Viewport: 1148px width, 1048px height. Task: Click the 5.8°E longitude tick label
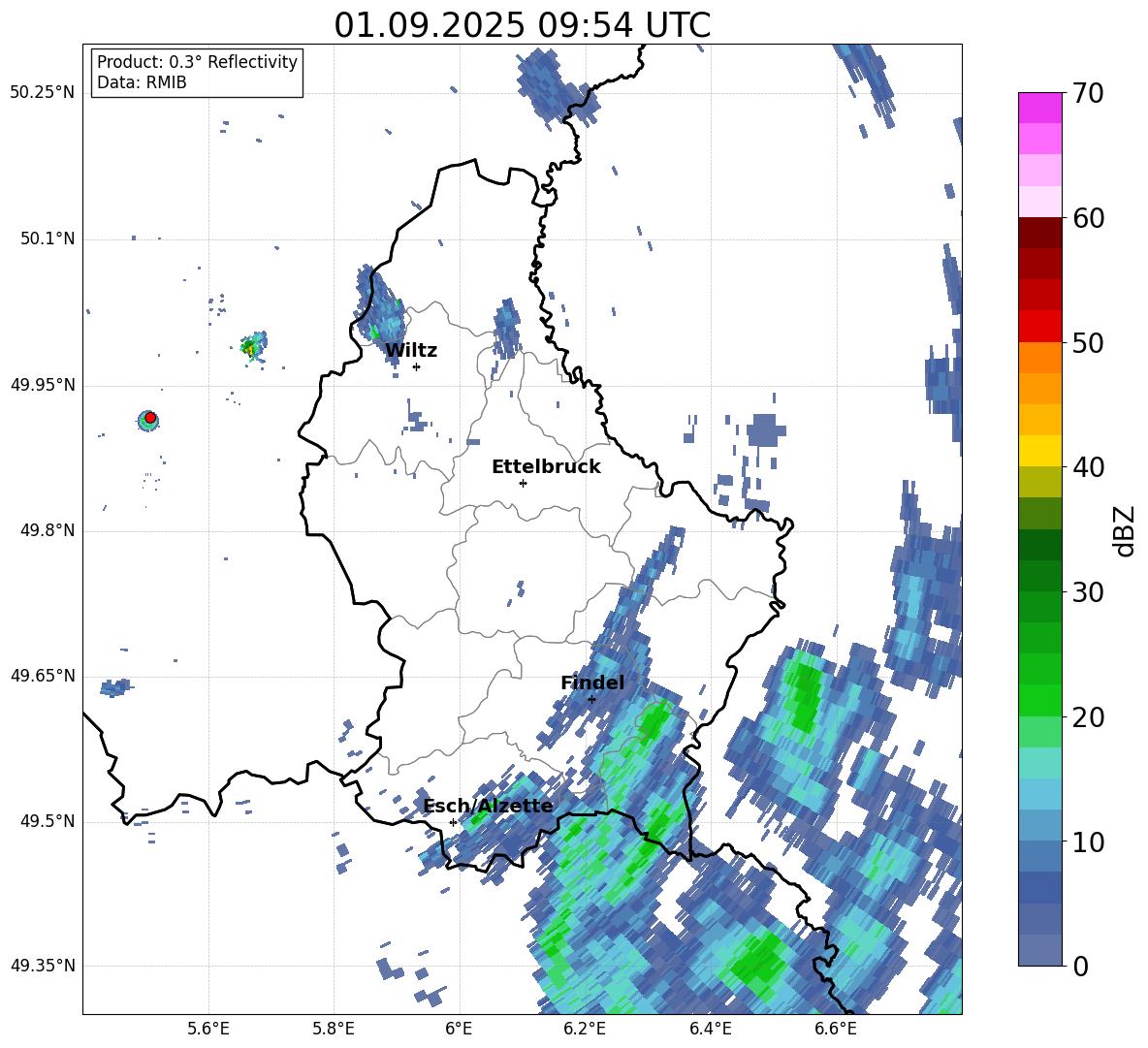pyautogui.click(x=334, y=1029)
